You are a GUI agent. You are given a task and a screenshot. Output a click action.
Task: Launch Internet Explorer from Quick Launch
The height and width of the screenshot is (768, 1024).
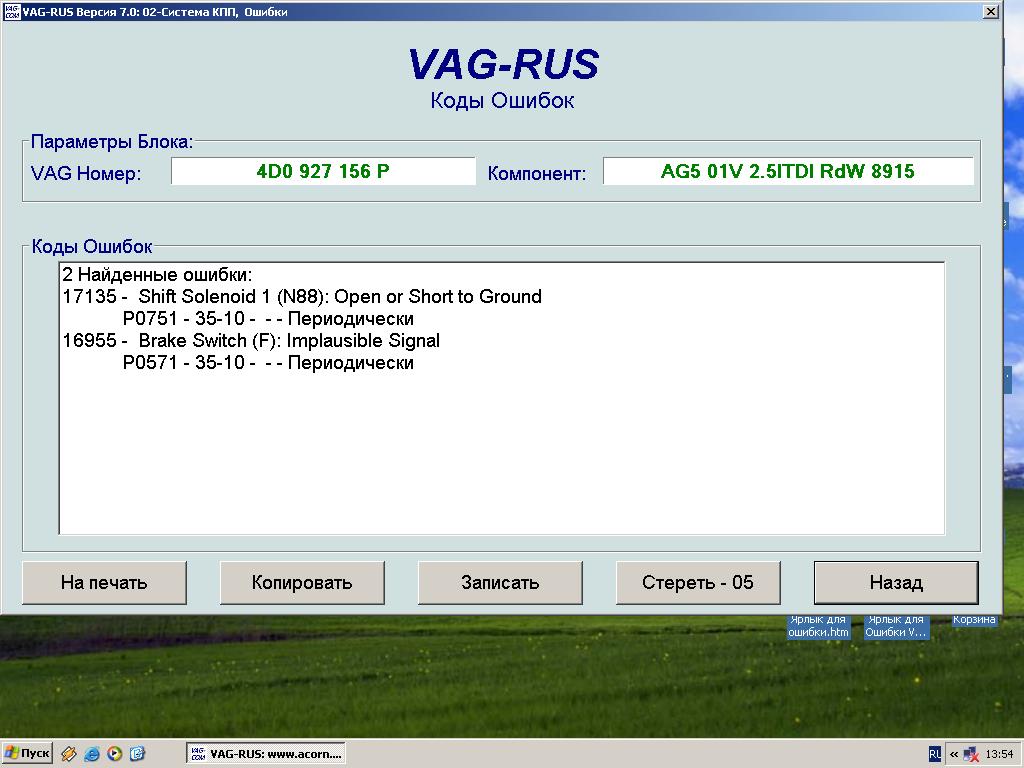[x=92, y=753]
